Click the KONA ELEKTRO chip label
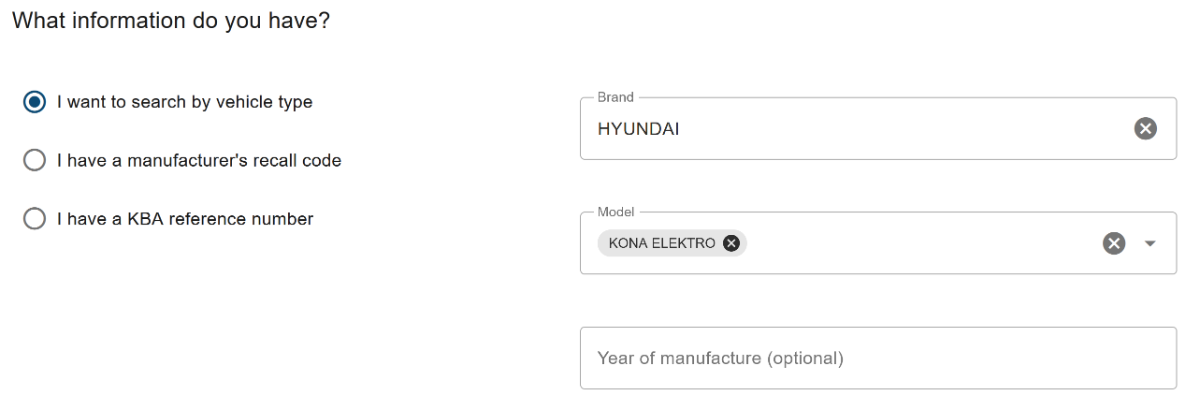 662,243
